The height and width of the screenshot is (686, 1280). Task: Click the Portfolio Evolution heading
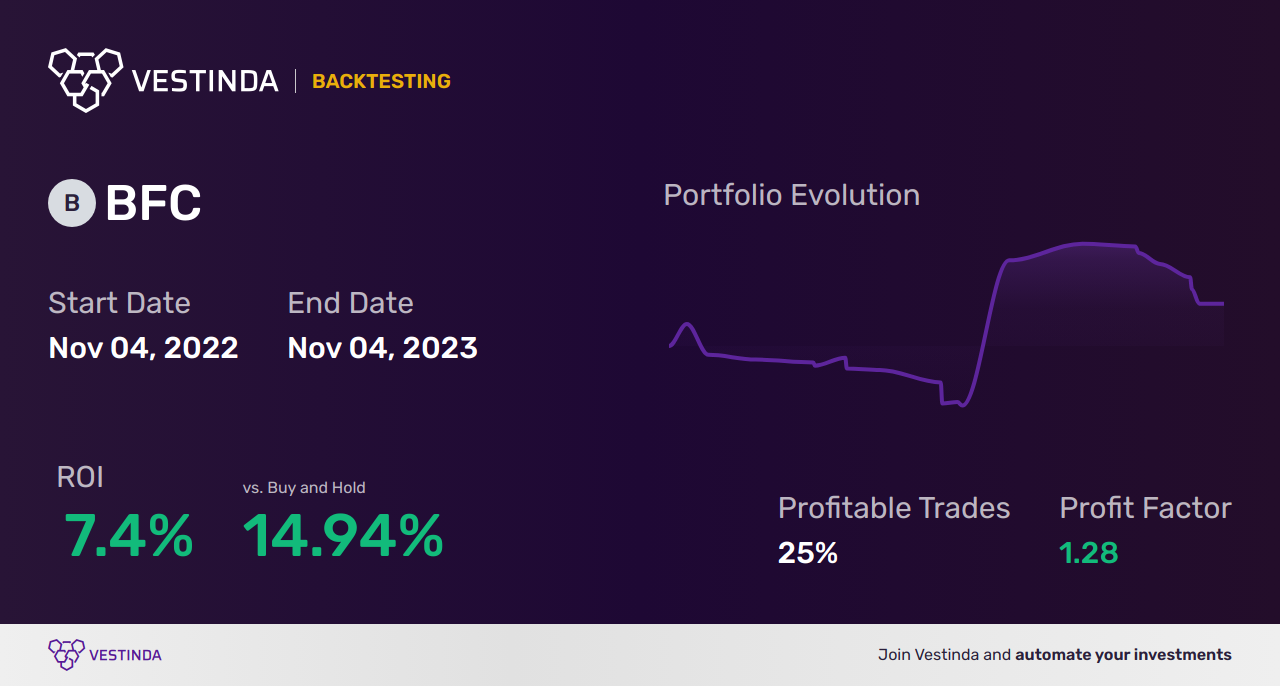[791, 195]
